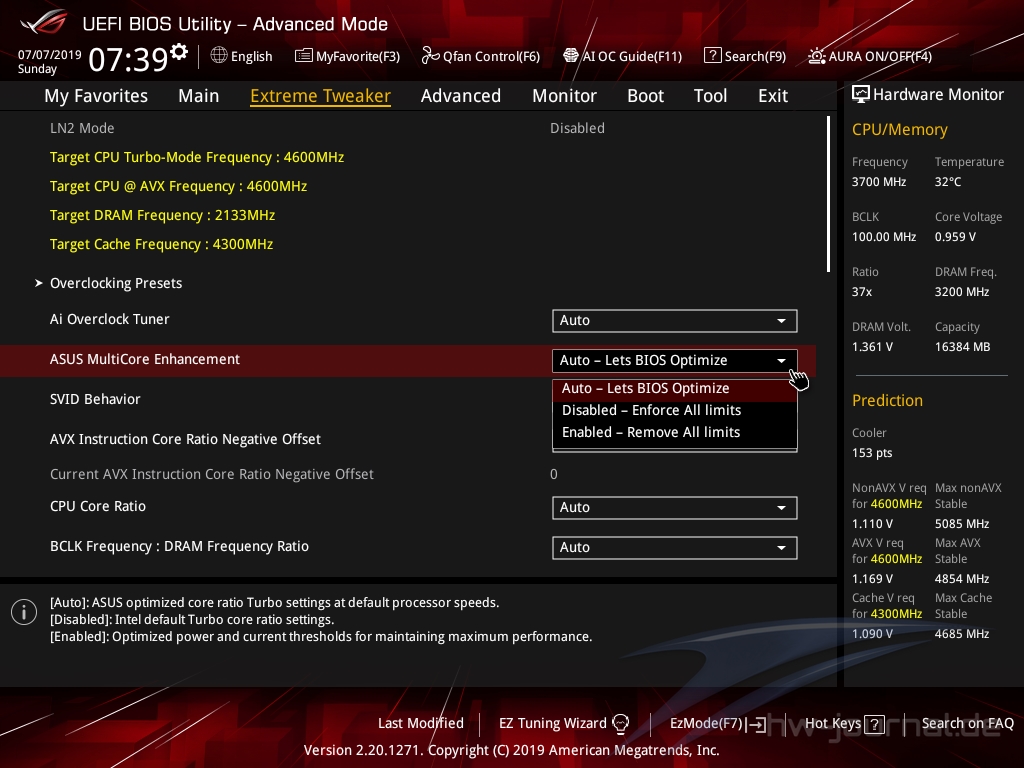Select the ASUS MultiCore Enhancement label

pos(145,359)
